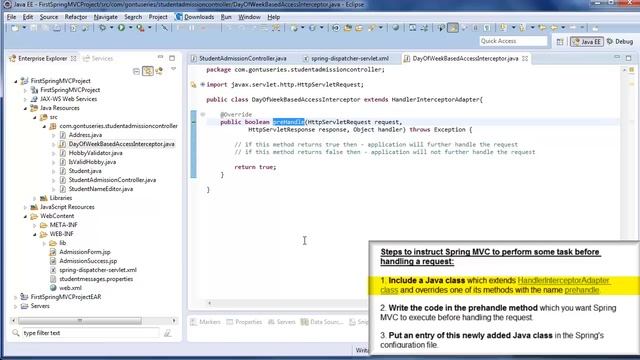Expand the META-INF folder
This screenshot has height=360, width=640.
35,225
